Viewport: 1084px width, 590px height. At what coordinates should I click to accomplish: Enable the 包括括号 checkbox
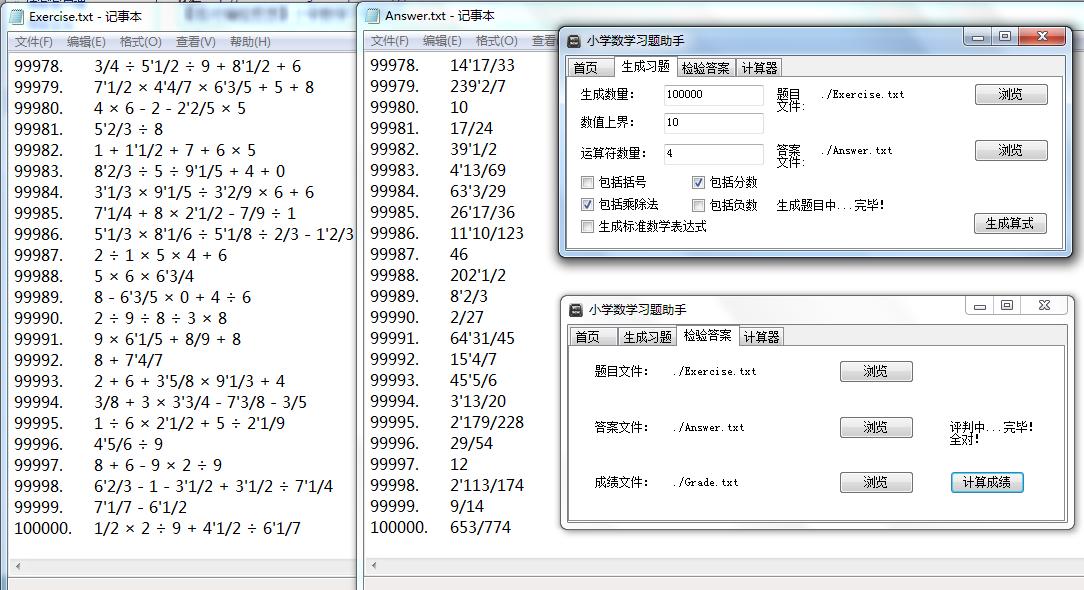tap(588, 183)
